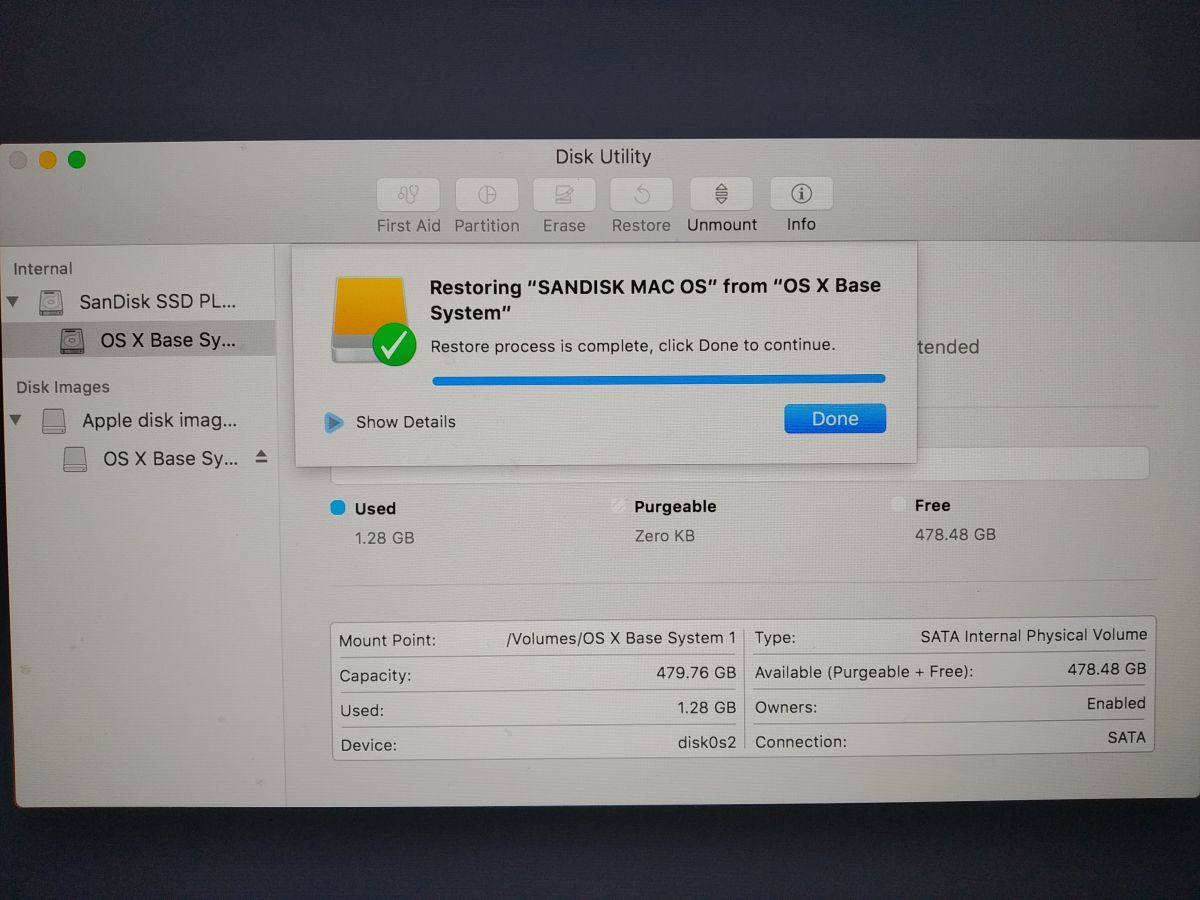Click the Free value 478.48 GB in the legend
Screen dimensions: 1200x900
[955, 535]
